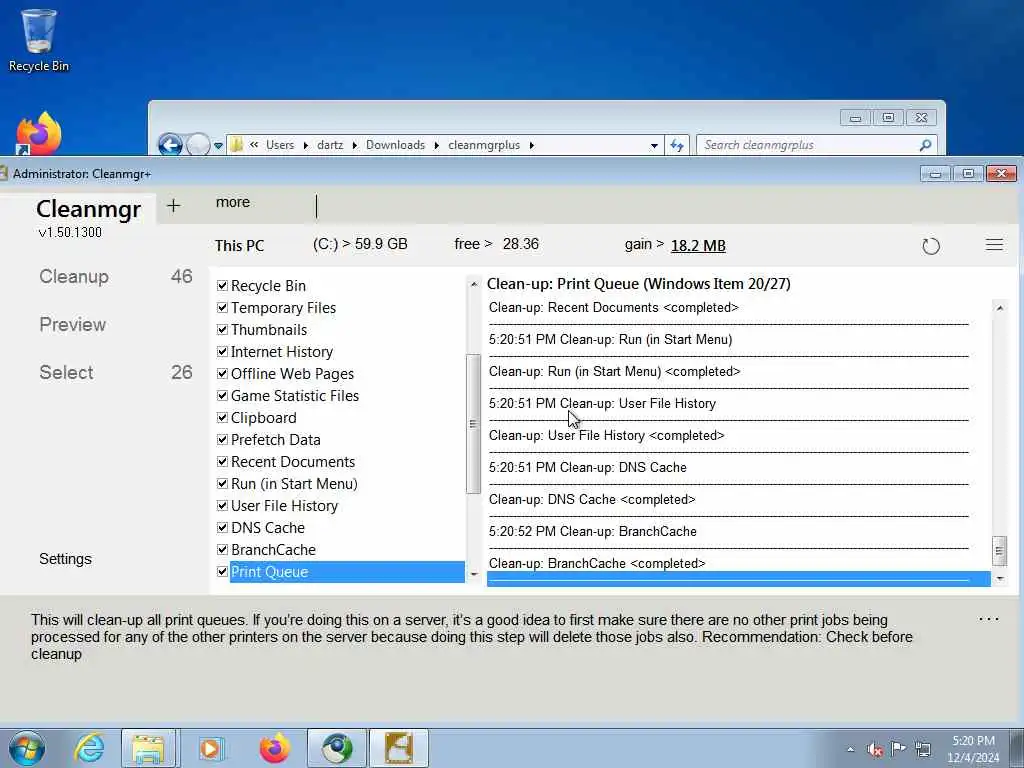1024x768 pixels.
Task: Uncheck the Recycle Bin checkbox
Action: (x=222, y=285)
